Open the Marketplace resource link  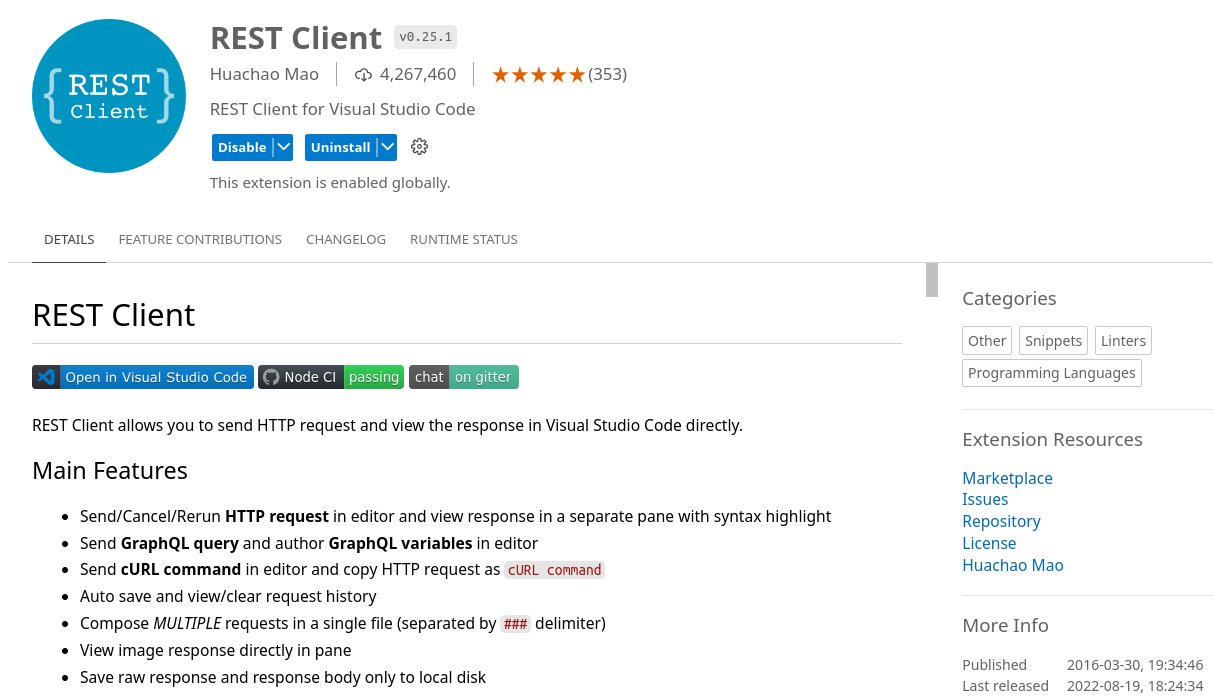1007,478
